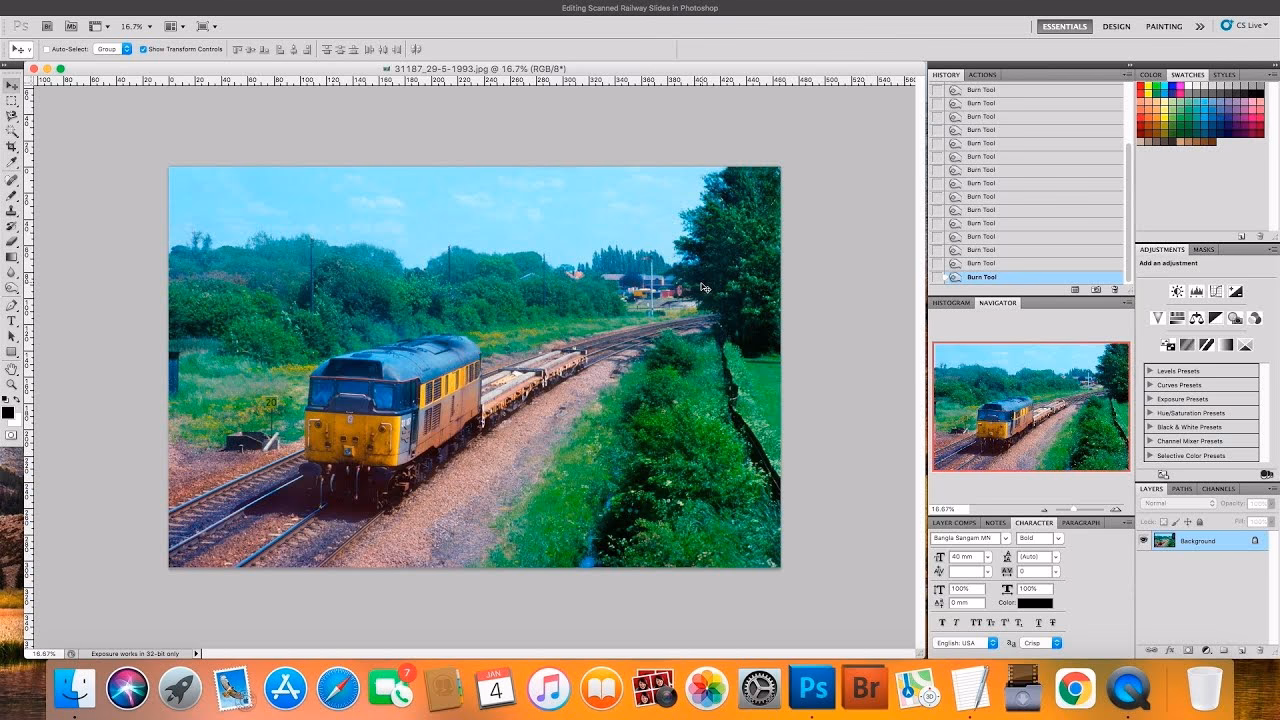Image resolution: width=1280 pixels, height=720 pixels.
Task: Expand the Curves Presets list
Action: click(1150, 385)
